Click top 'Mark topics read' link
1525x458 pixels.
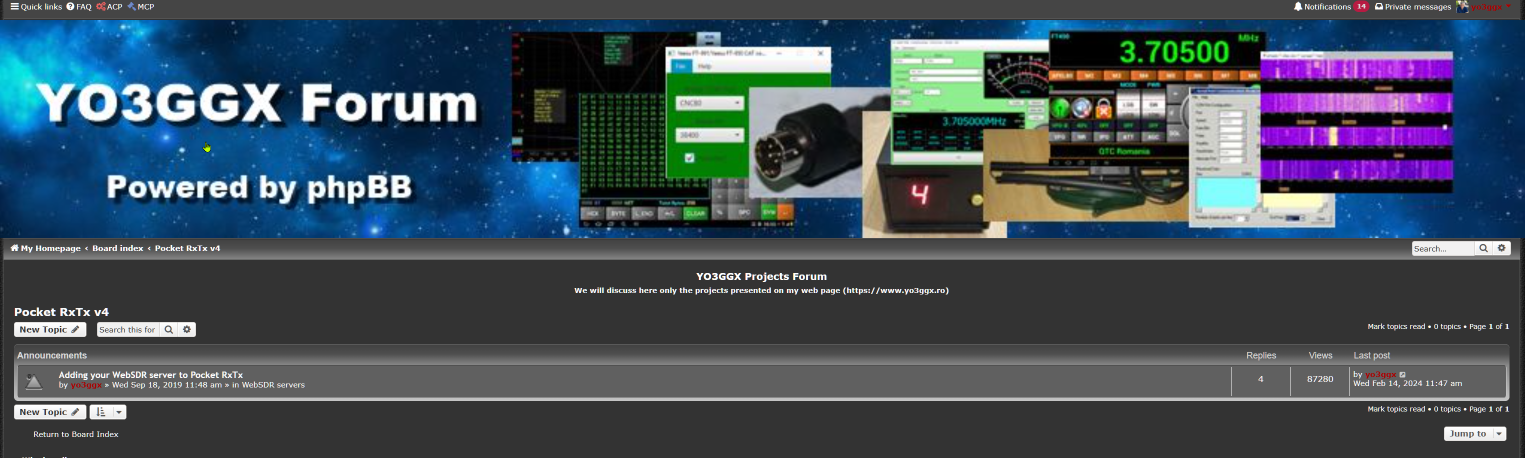(x=1396, y=327)
